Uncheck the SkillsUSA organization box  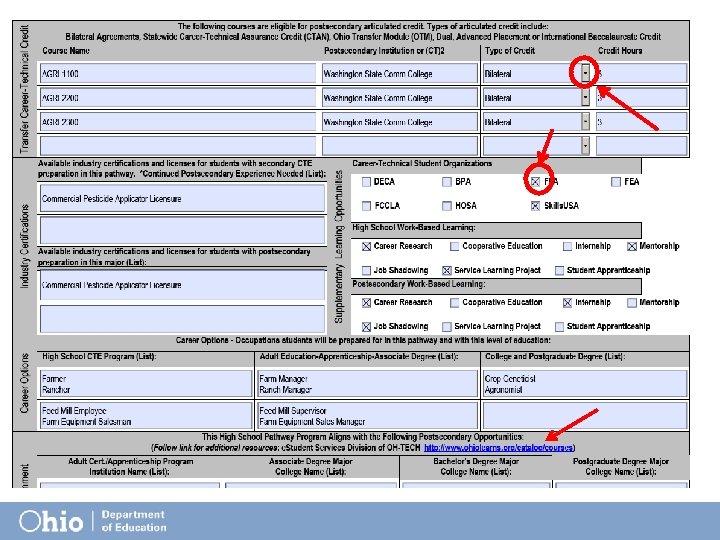[535, 206]
